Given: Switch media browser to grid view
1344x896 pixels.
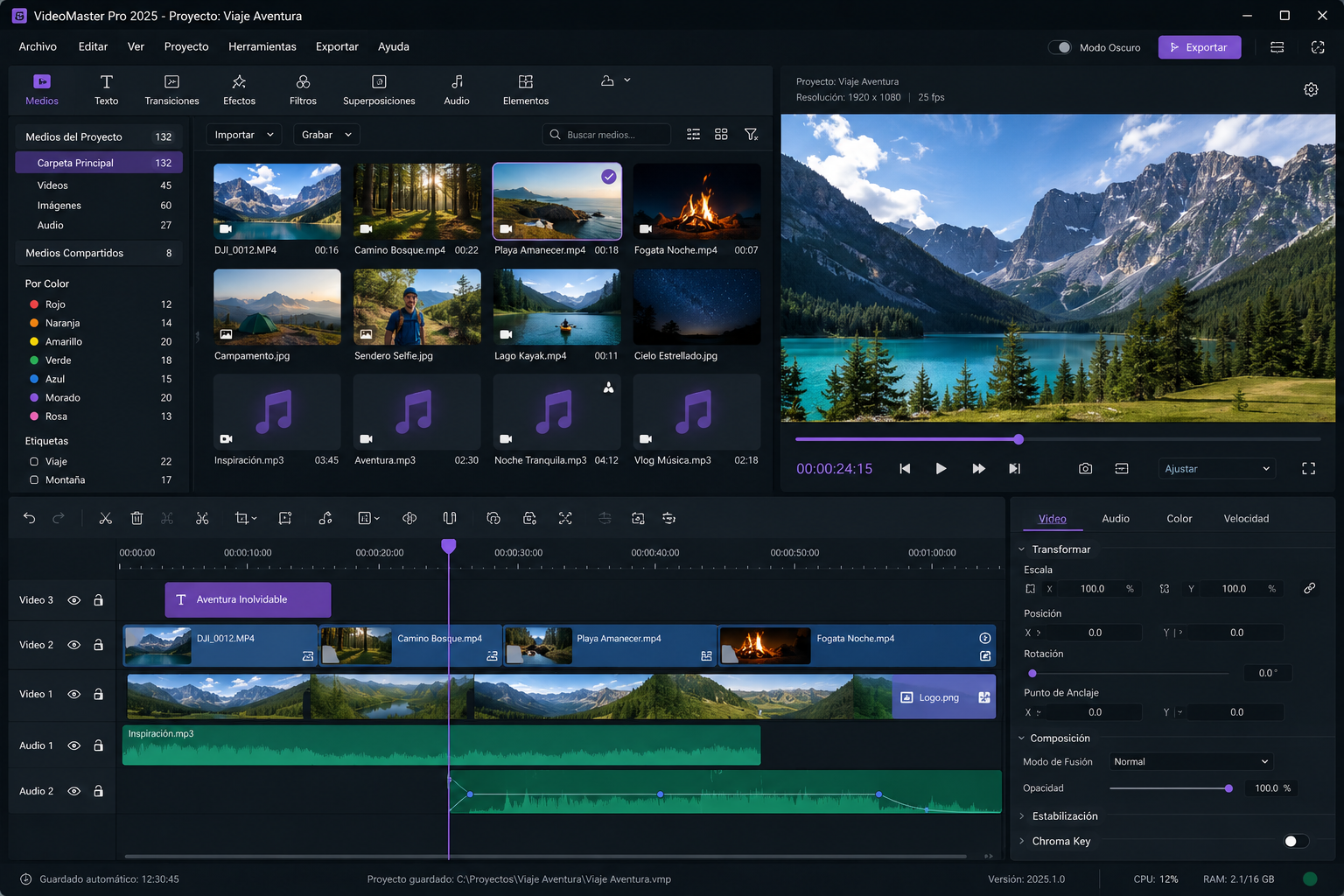Looking at the screenshot, I should click(721, 135).
